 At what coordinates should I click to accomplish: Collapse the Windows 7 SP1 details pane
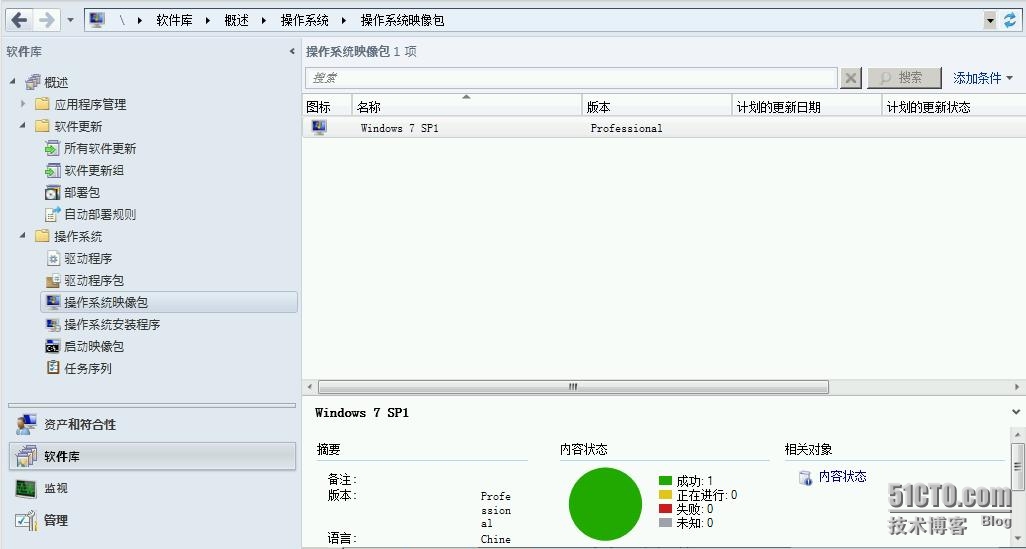1016,412
